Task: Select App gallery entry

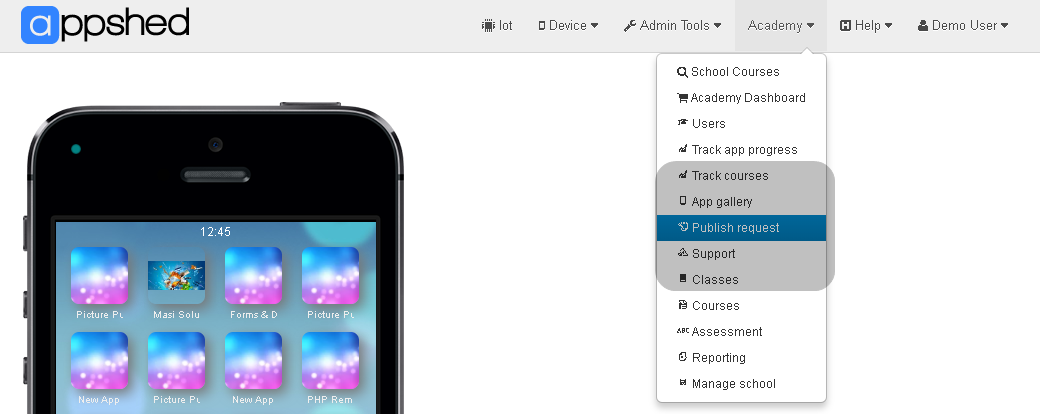Action: (741, 201)
